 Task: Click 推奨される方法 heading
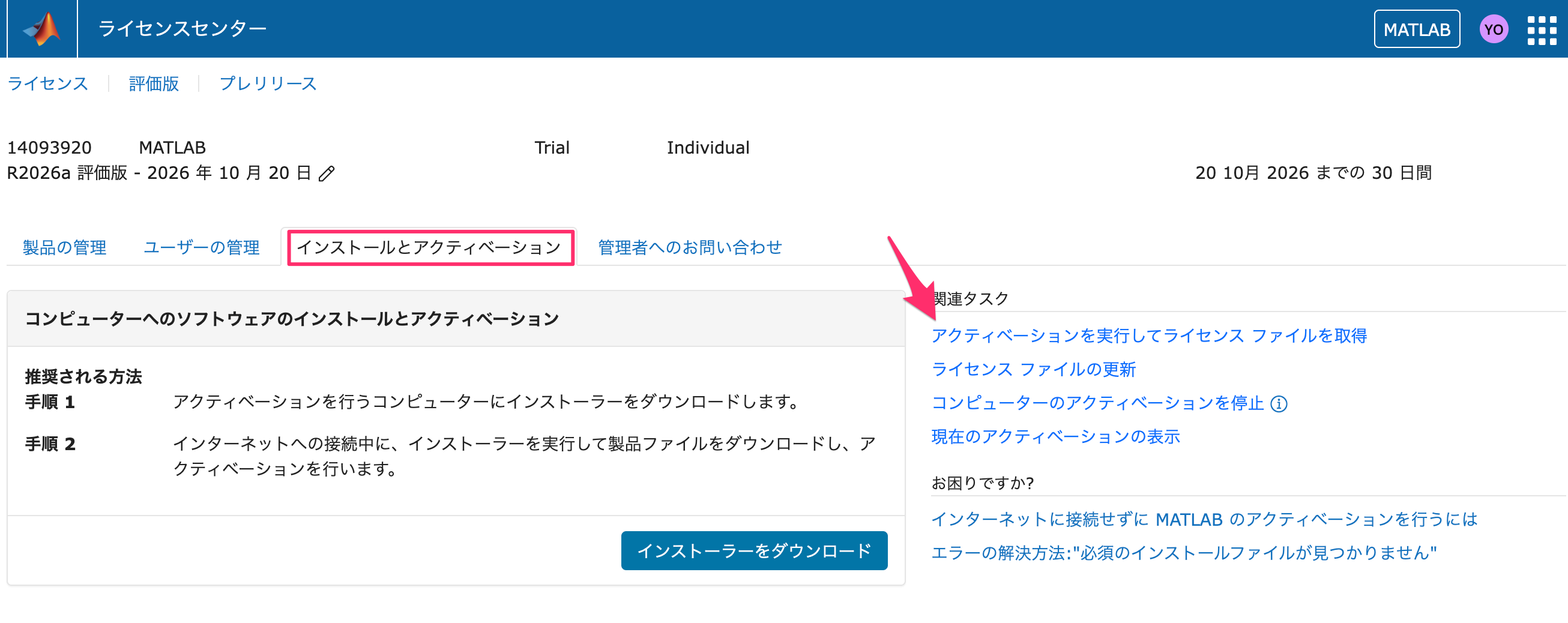pos(83,376)
